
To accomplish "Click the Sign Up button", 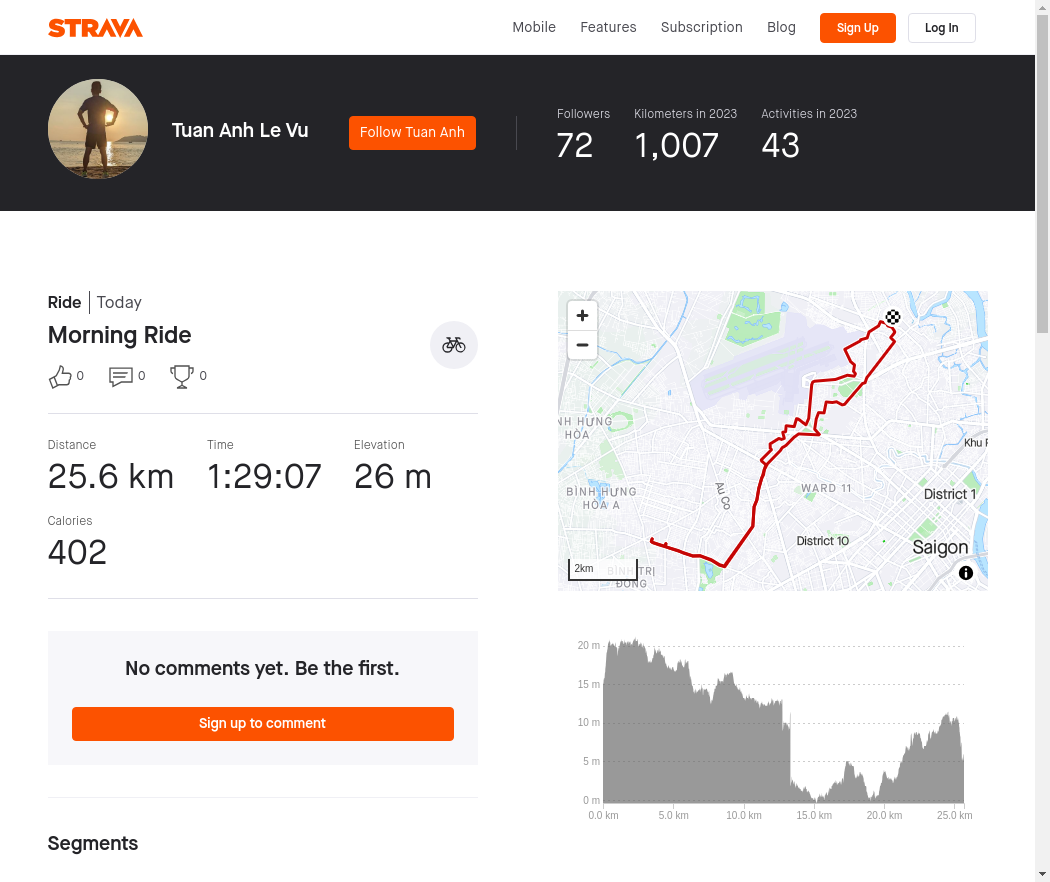I will pos(857,28).
